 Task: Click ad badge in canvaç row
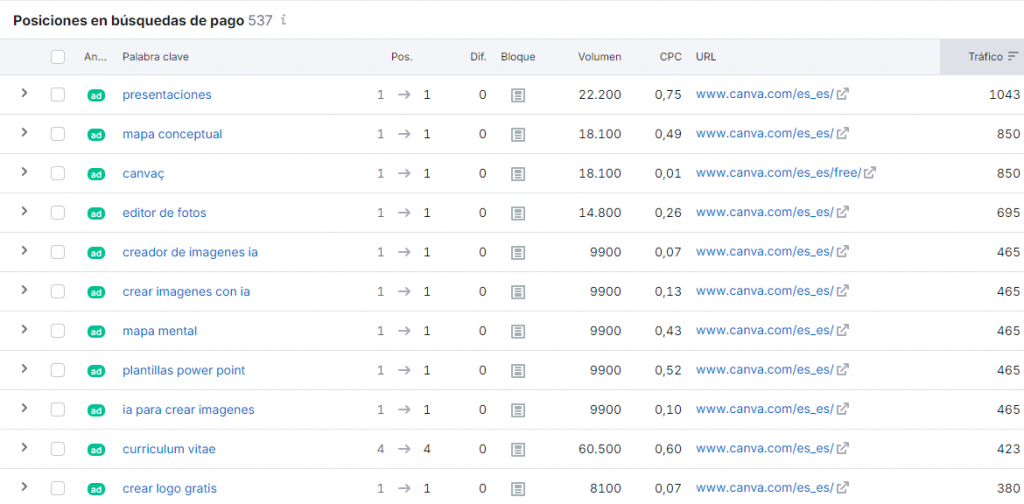coord(96,174)
